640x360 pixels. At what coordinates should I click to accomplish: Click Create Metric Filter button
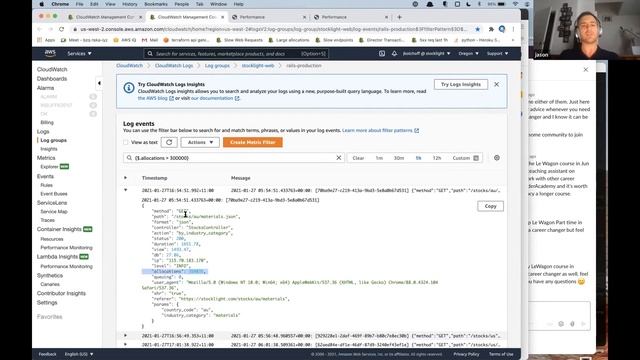[x=253, y=142]
